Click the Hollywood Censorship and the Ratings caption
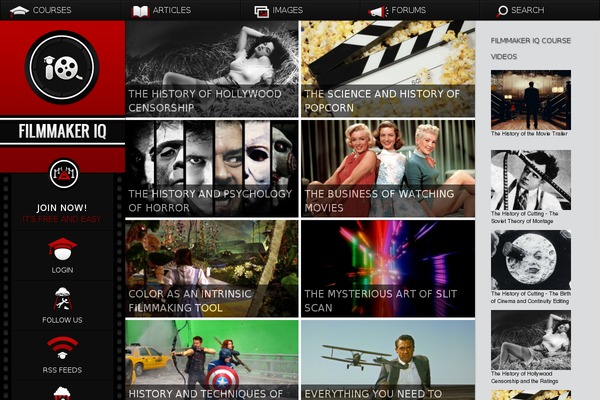The width and height of the screenshot is (600, 400). pyautogui.click(x=524, y=377)
